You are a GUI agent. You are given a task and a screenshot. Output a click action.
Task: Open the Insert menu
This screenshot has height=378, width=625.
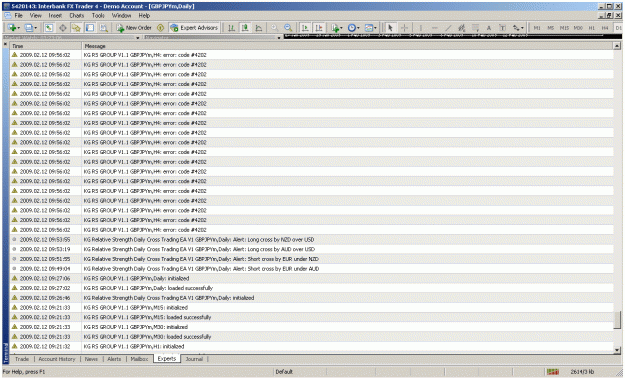tap(55, 16)
